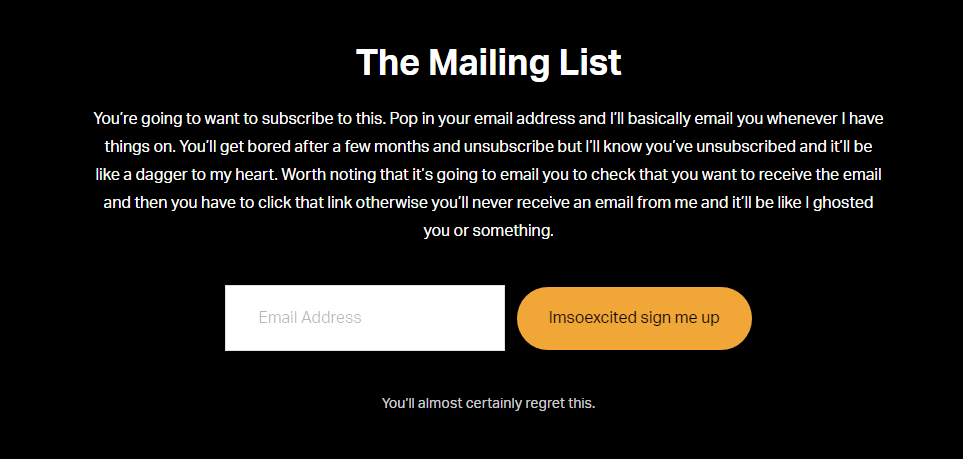The width and height of the screenshot is (963, 459).
Task: Click the line starting "and then you have to click"
Action: (488, 202)
